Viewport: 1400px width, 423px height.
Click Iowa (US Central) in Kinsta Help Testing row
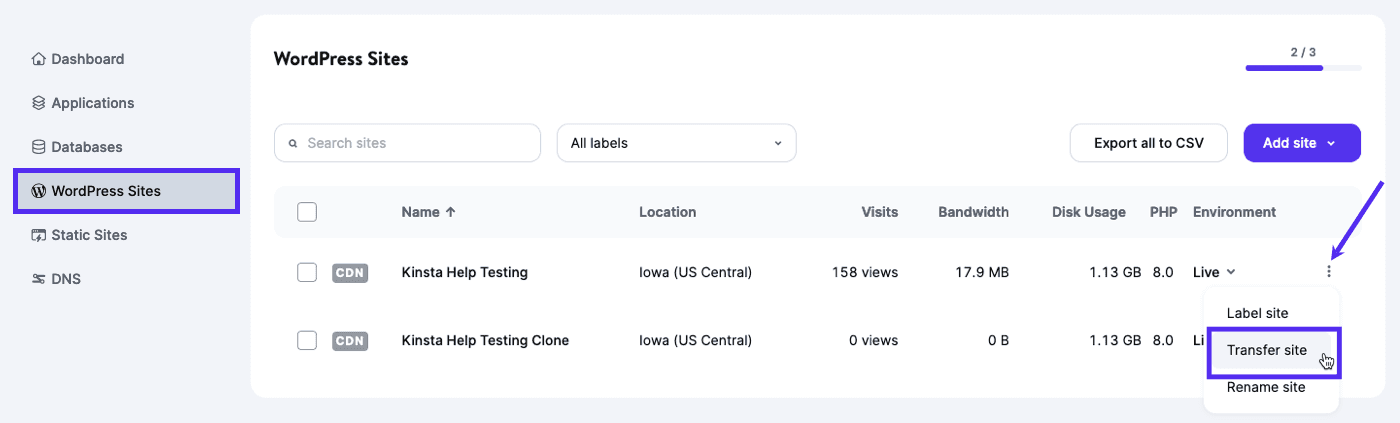coord(696,272)
